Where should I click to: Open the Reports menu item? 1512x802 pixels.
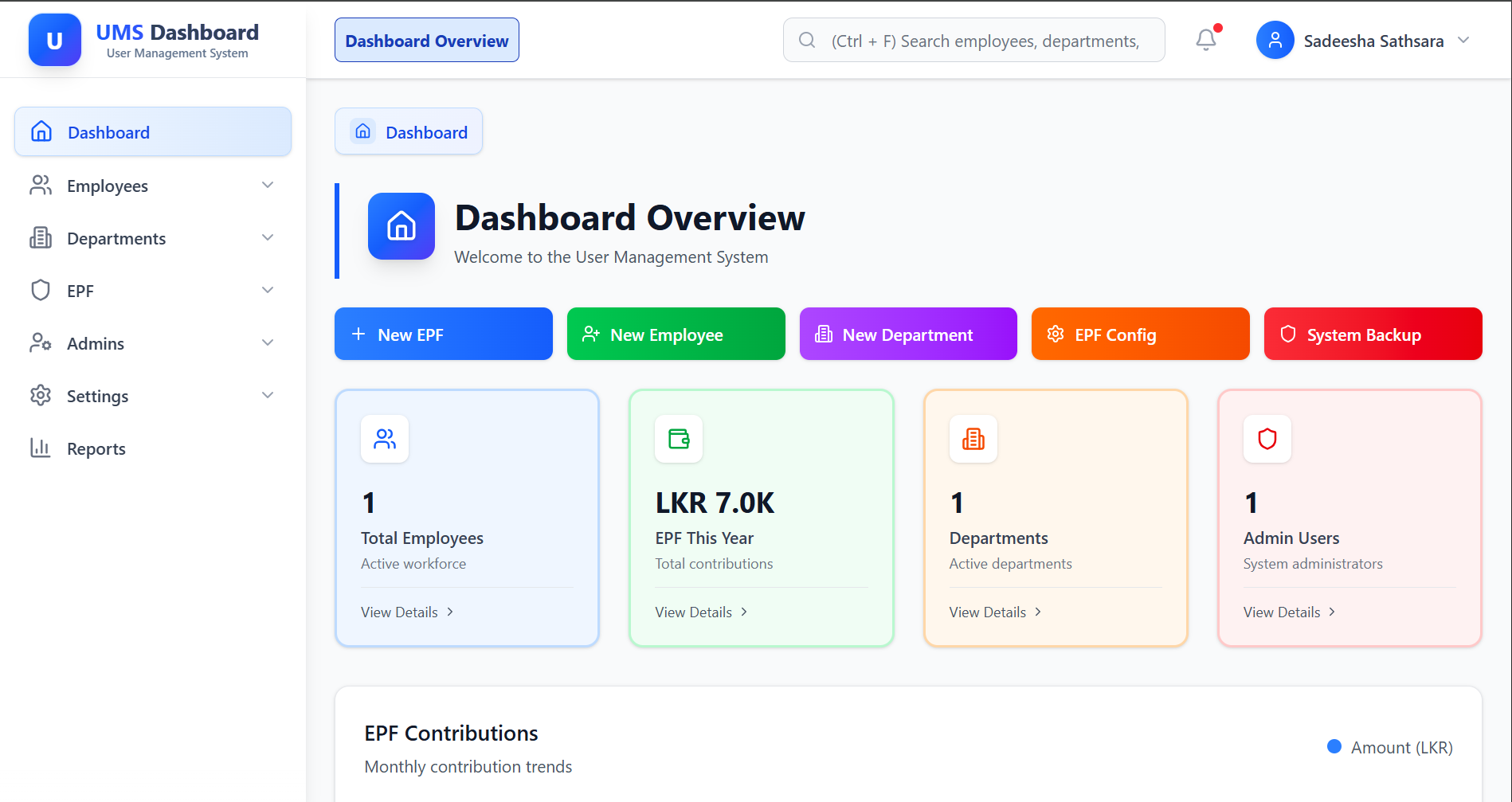click(x=153, y=448)
